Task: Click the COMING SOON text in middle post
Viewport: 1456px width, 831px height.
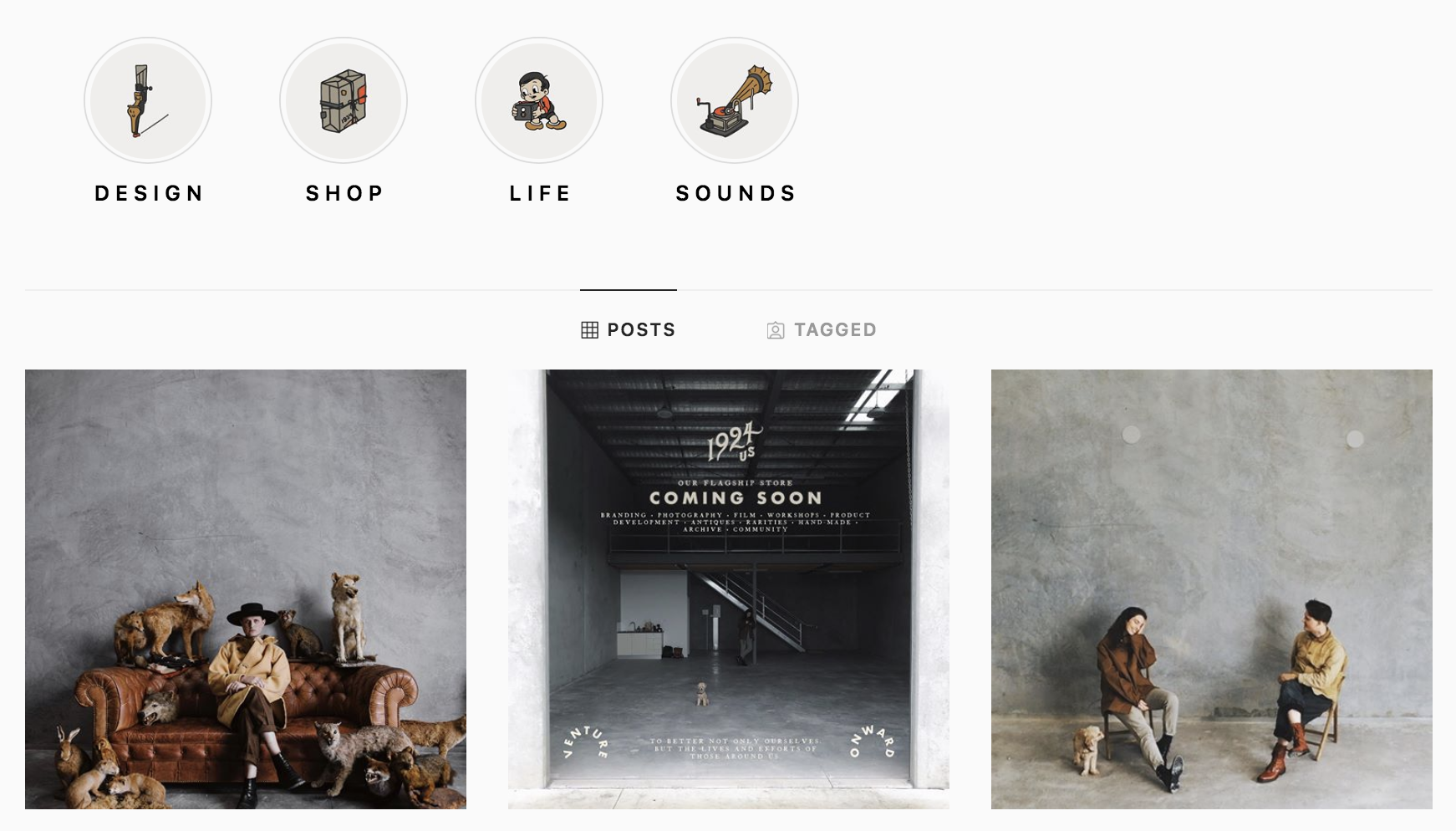Action: pos(736,498)
